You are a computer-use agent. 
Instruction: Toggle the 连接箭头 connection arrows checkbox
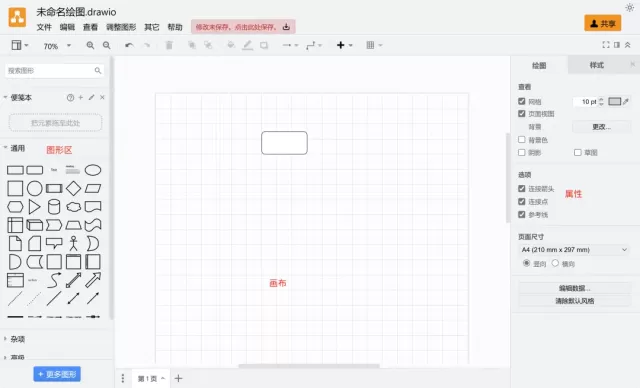click(522, 188)
